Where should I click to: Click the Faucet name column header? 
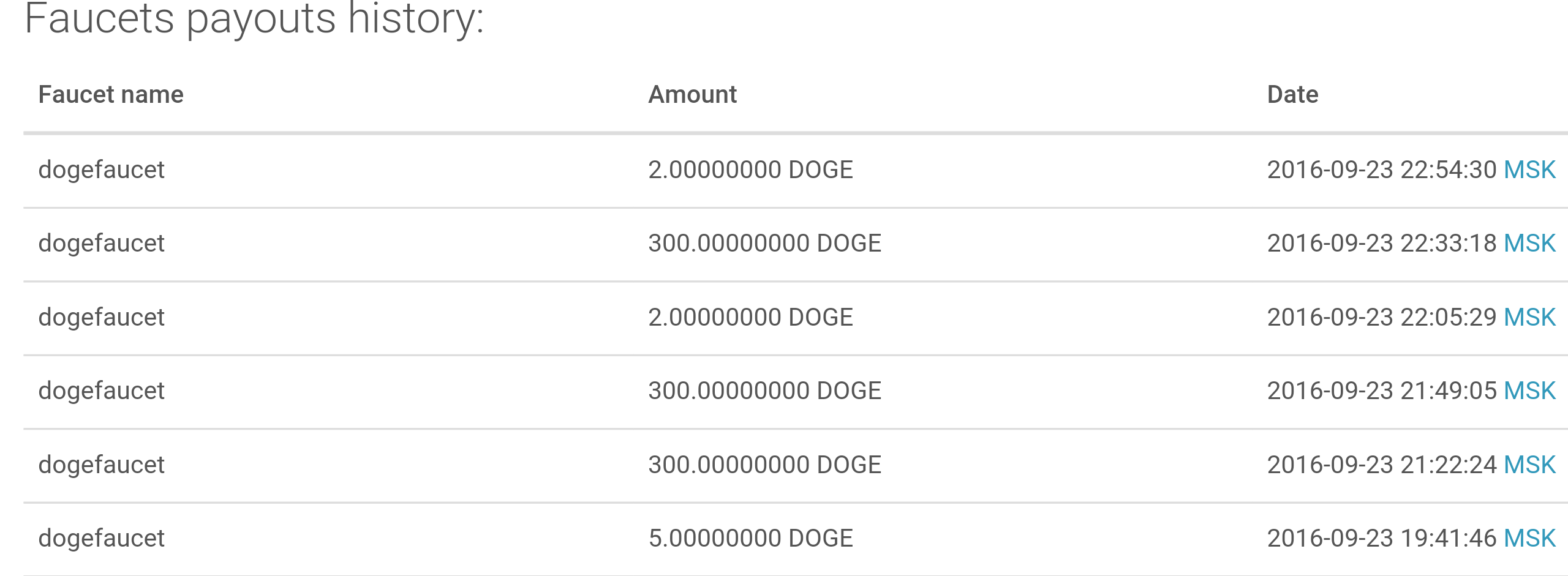click(x=111, y=94)
